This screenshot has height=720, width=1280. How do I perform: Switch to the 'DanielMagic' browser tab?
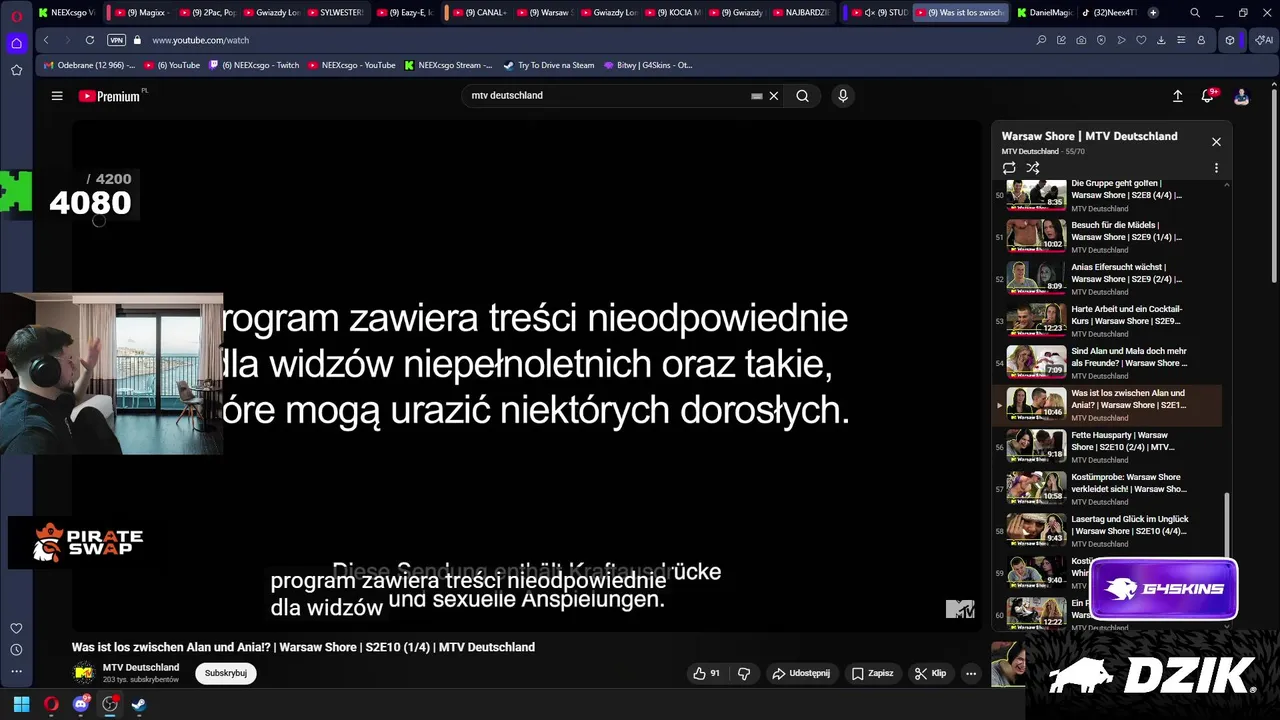point(1043,13)
